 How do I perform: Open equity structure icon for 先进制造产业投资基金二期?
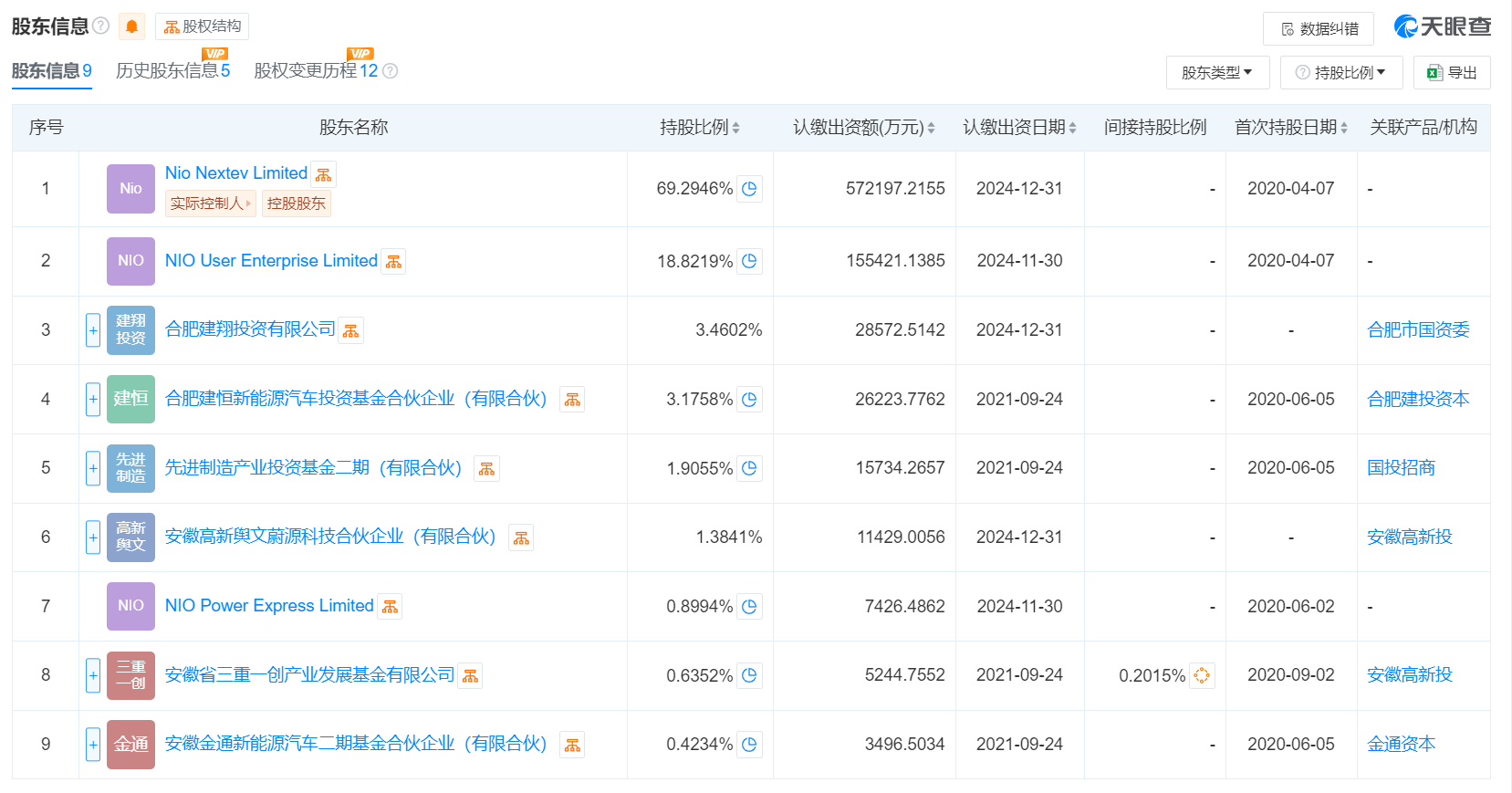pos(486,469)
